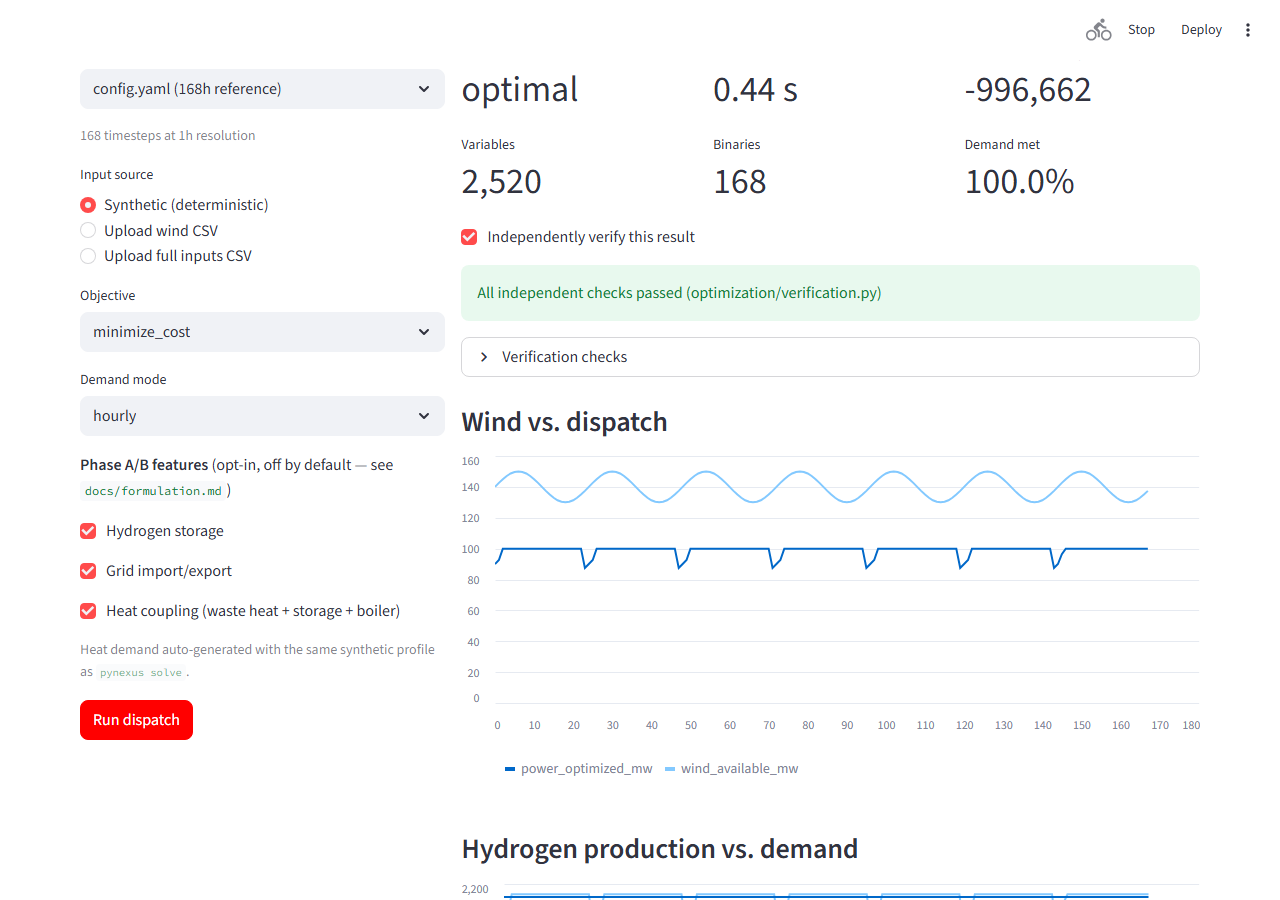Screen dimensions: 1280x900
Task: Open the config.yaml scenario dropdown
Action: (x=262, y=89)
